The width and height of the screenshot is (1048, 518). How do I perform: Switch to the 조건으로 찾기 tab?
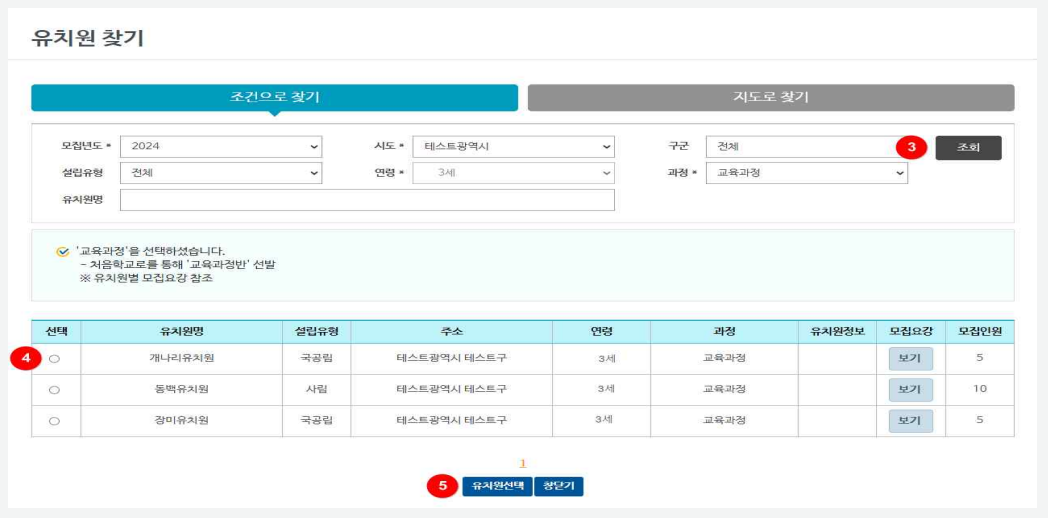pos(274,98)
